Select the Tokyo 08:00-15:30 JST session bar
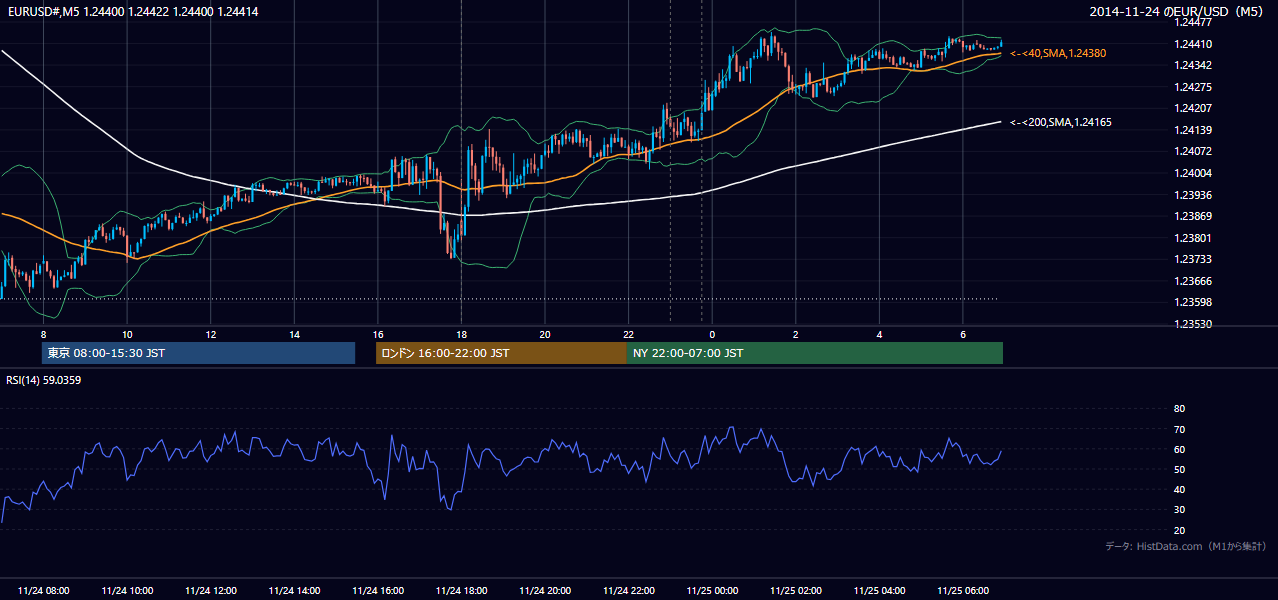Viewport: 1278px width, 600px height. pos(198,353)
